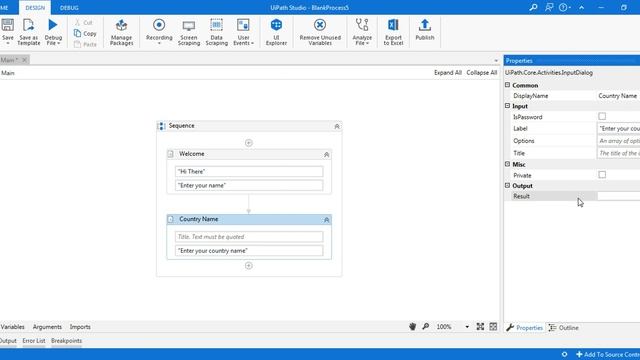The width and height of the screenshot is (640, 360).
Task: Open the Error List tab
Action: [34, 340]
